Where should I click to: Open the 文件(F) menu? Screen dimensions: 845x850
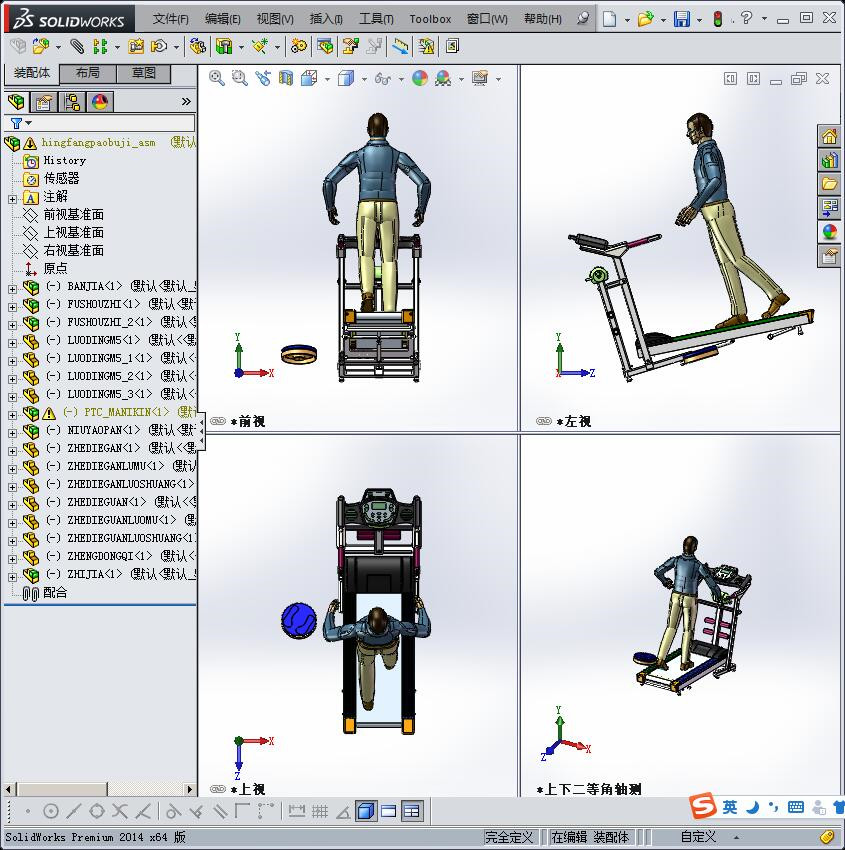pyautogui.click(x=170, y=19)
